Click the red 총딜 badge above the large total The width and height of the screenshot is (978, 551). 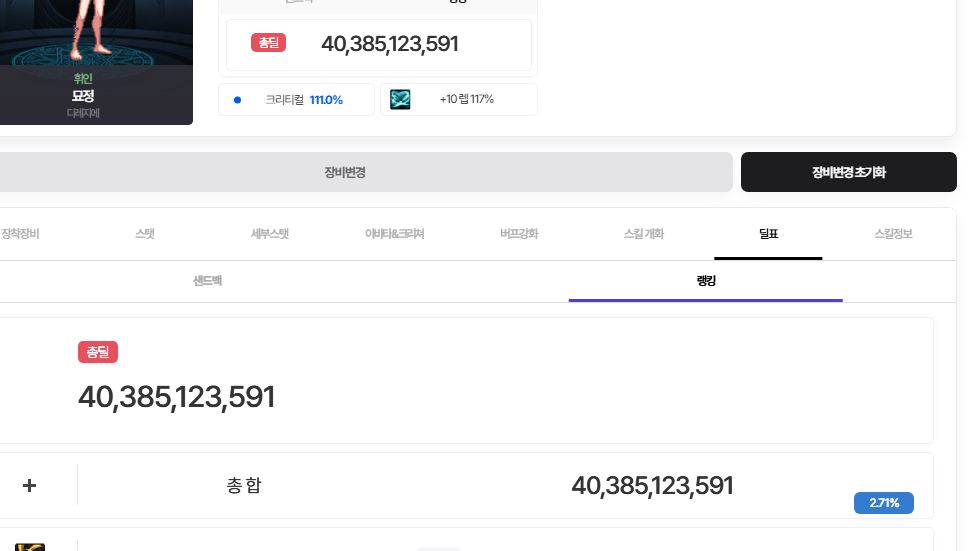(98, 352)
